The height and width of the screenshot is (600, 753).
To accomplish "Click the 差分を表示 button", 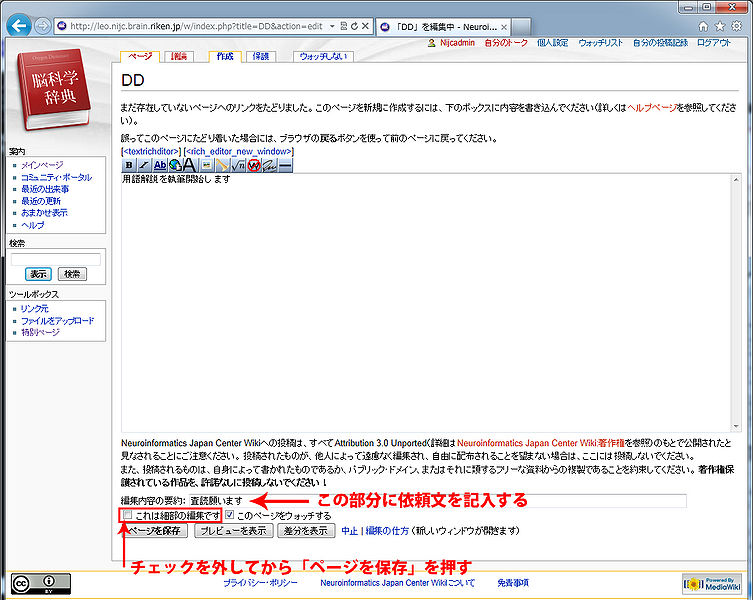I will point(305,531).
